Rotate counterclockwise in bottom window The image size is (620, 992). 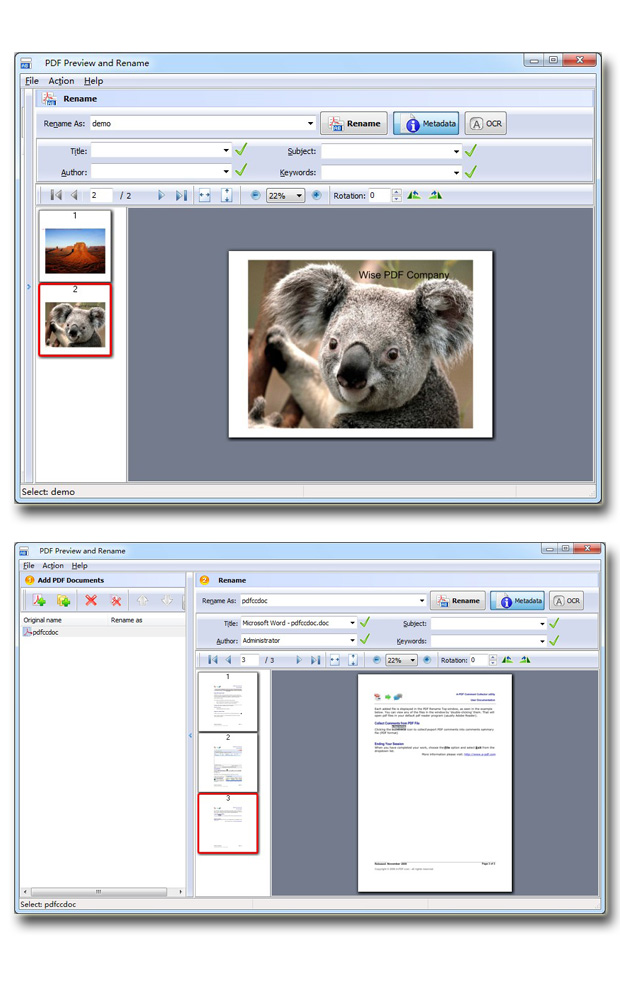point(507,660)
